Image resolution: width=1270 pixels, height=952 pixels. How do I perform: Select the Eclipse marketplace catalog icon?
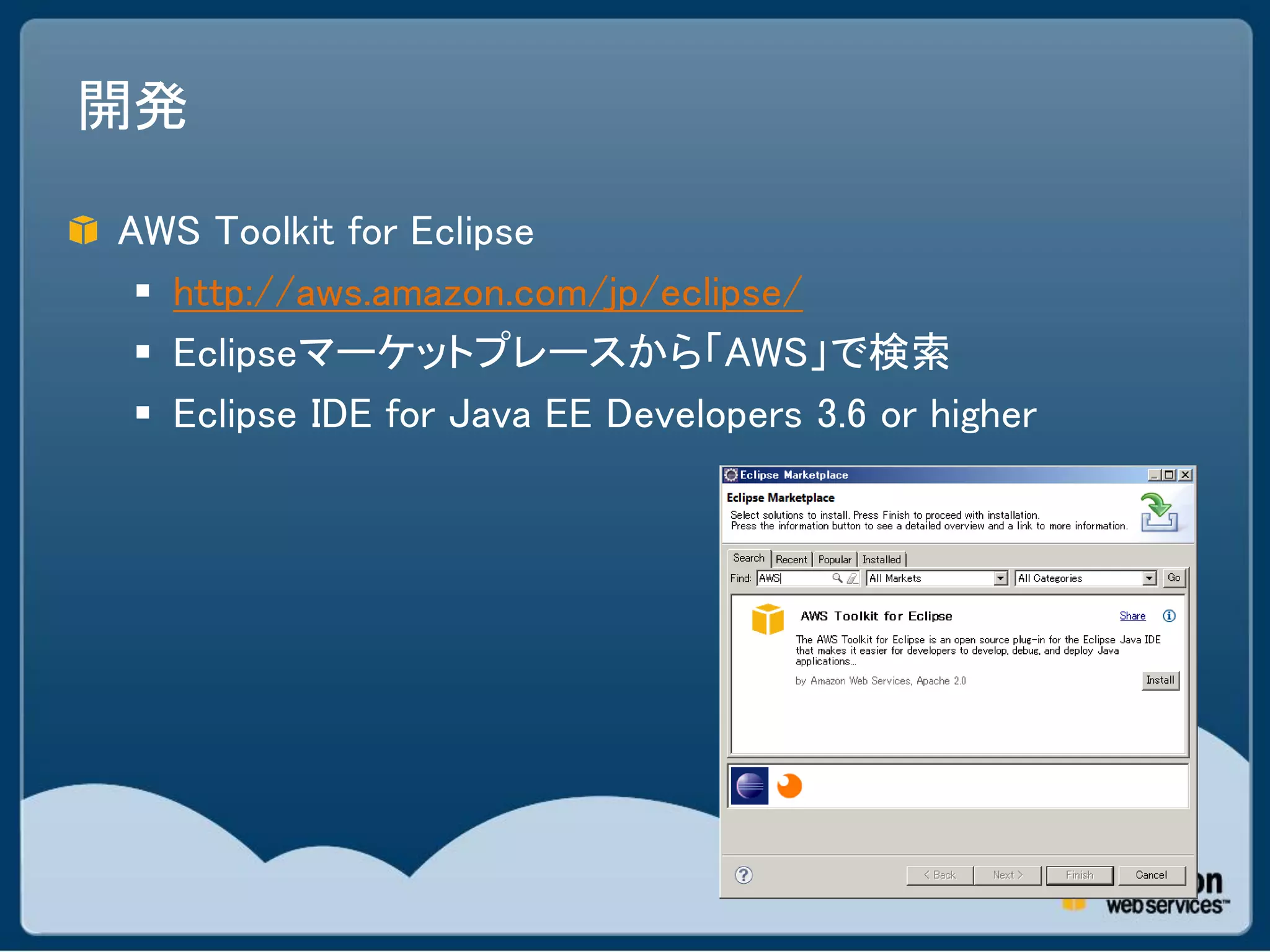coord(750,786)
